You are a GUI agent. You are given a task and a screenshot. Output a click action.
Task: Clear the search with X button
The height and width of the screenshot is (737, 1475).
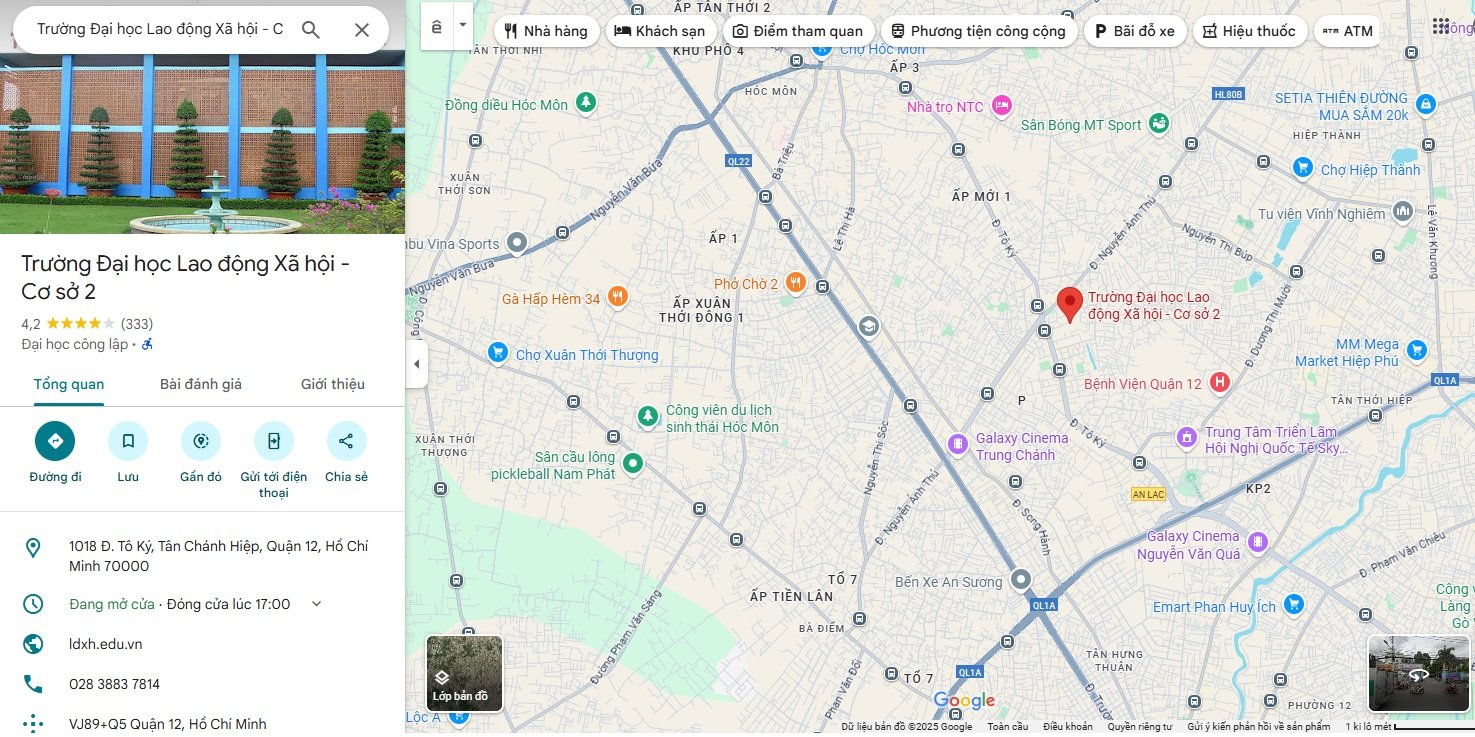pos(362,30)
